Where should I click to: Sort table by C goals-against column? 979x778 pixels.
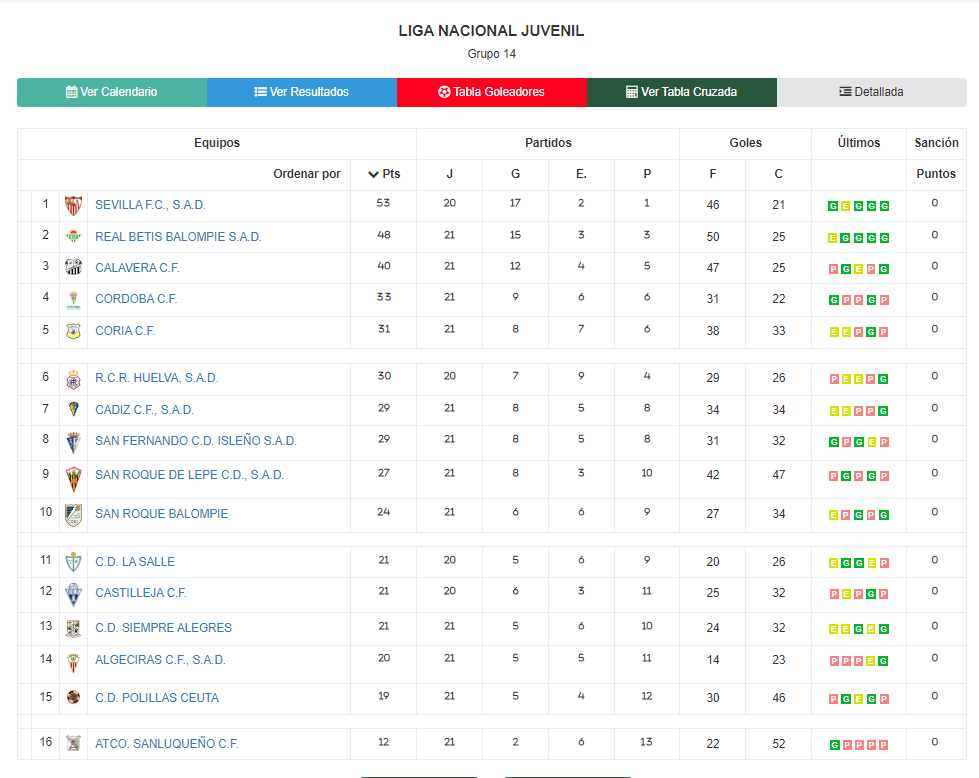pyautogui.click(x=779, y=174)
